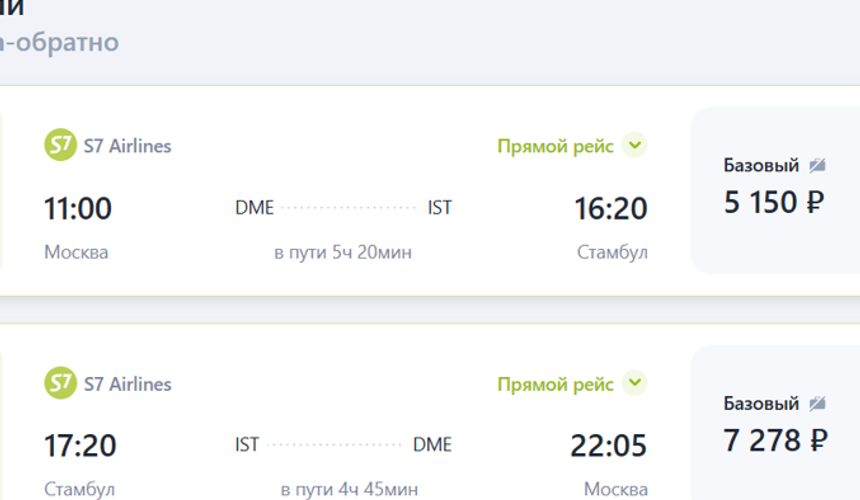Click the "в пути 5ч 20мин" duration text

coord(343,253)
